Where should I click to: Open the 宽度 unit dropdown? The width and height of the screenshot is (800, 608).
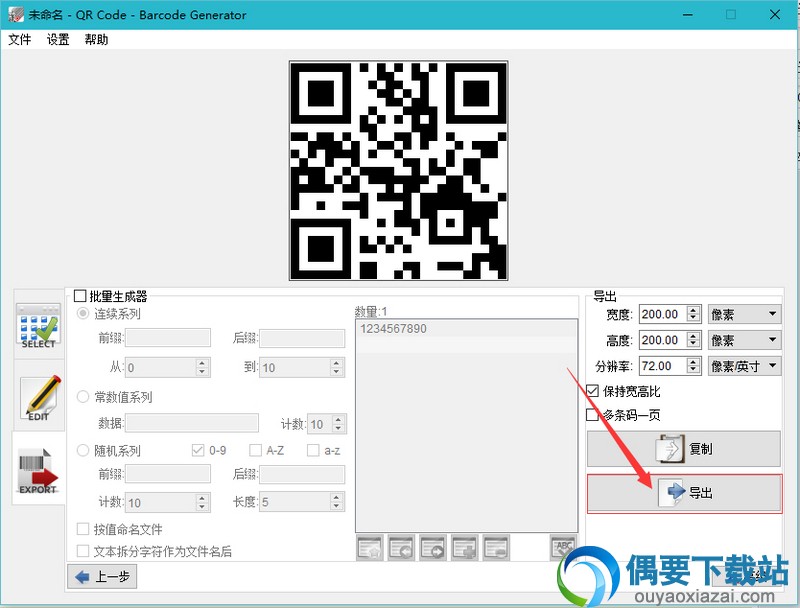tap(744, 314)
